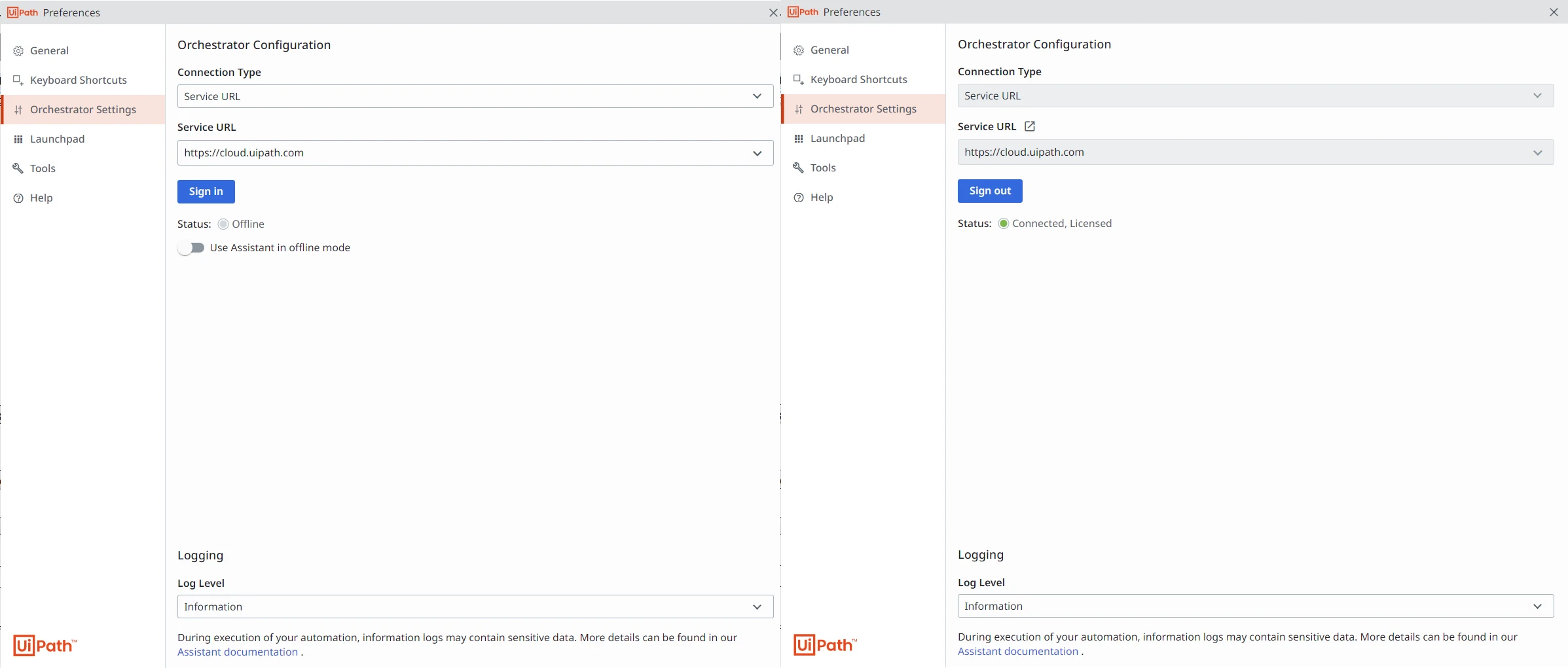Click the 'Log Level' label in the connected window
The image size is (1568, 668).
coord(981,583)
